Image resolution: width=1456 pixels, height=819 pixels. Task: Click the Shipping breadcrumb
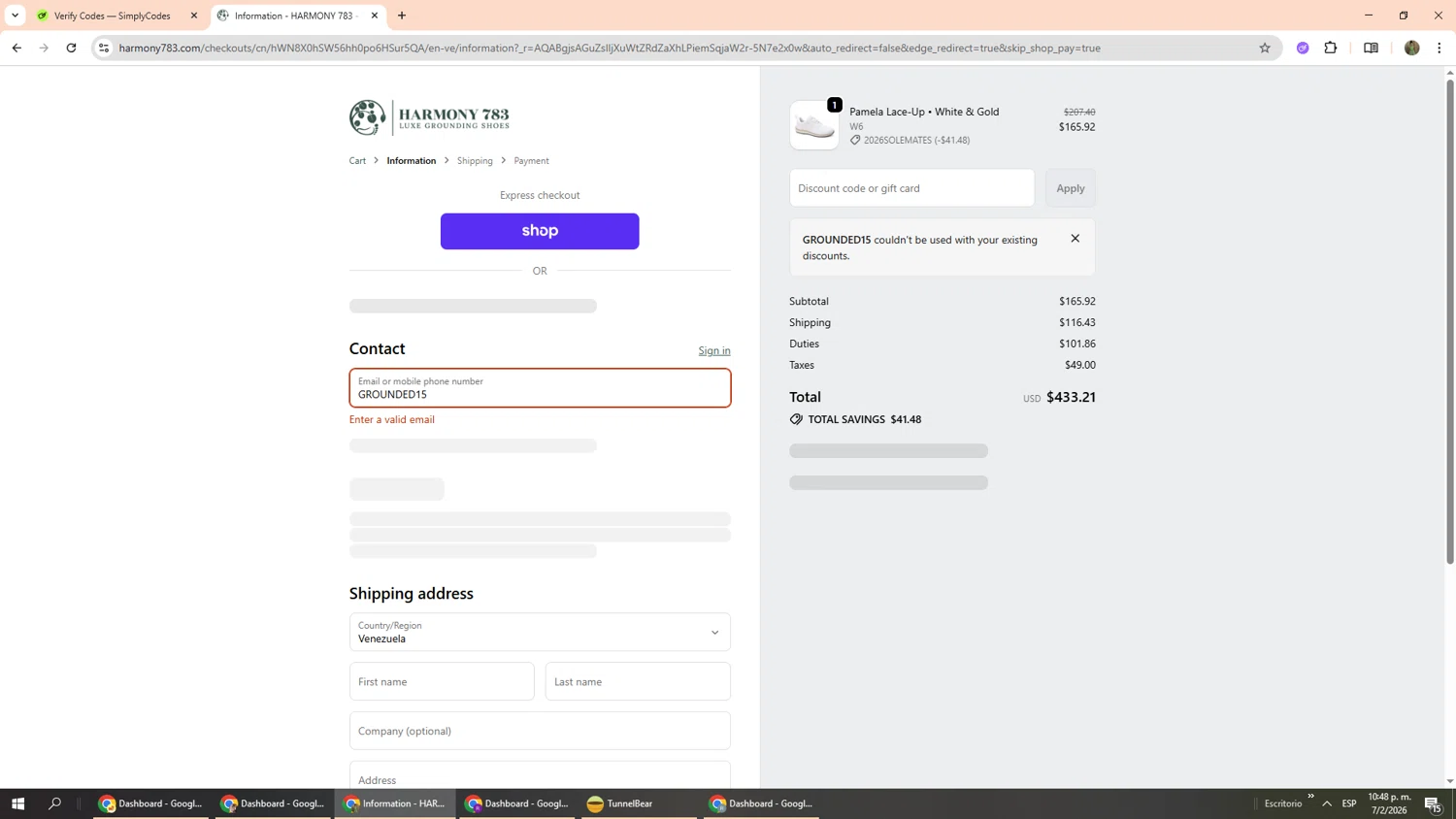click(x=475, y=161)
